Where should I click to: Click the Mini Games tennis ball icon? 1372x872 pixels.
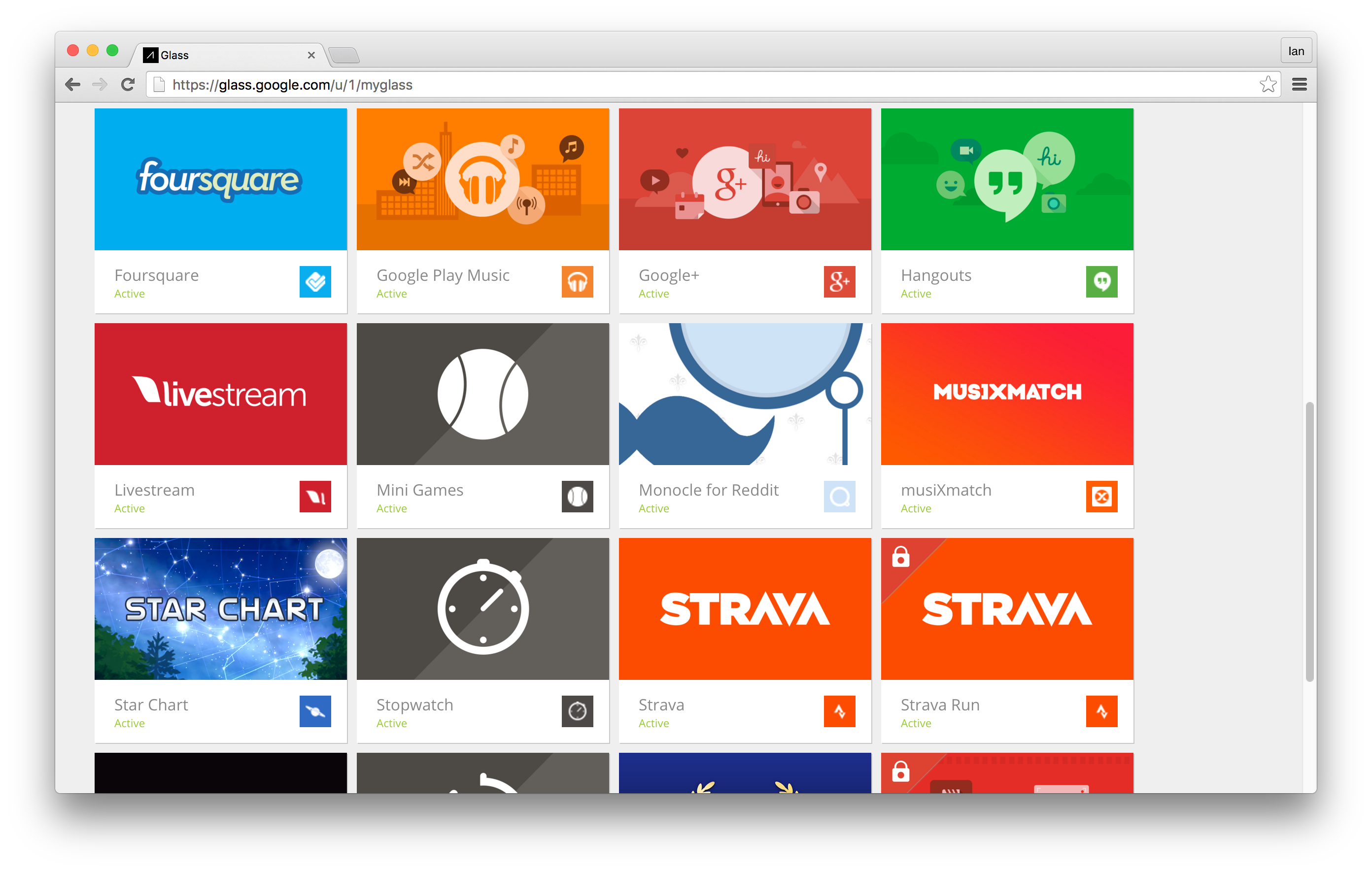(577, 497)
